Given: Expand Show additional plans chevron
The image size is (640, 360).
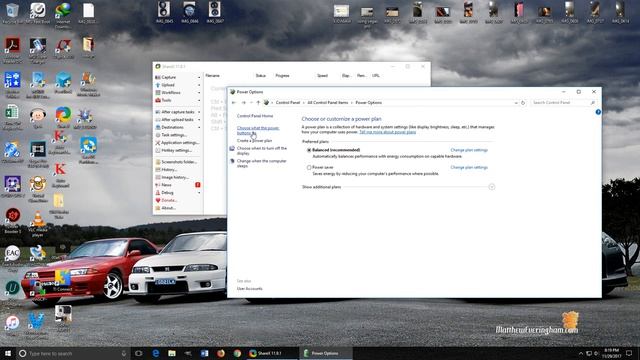Looking at the screenshot, I should tap(491, 187).
